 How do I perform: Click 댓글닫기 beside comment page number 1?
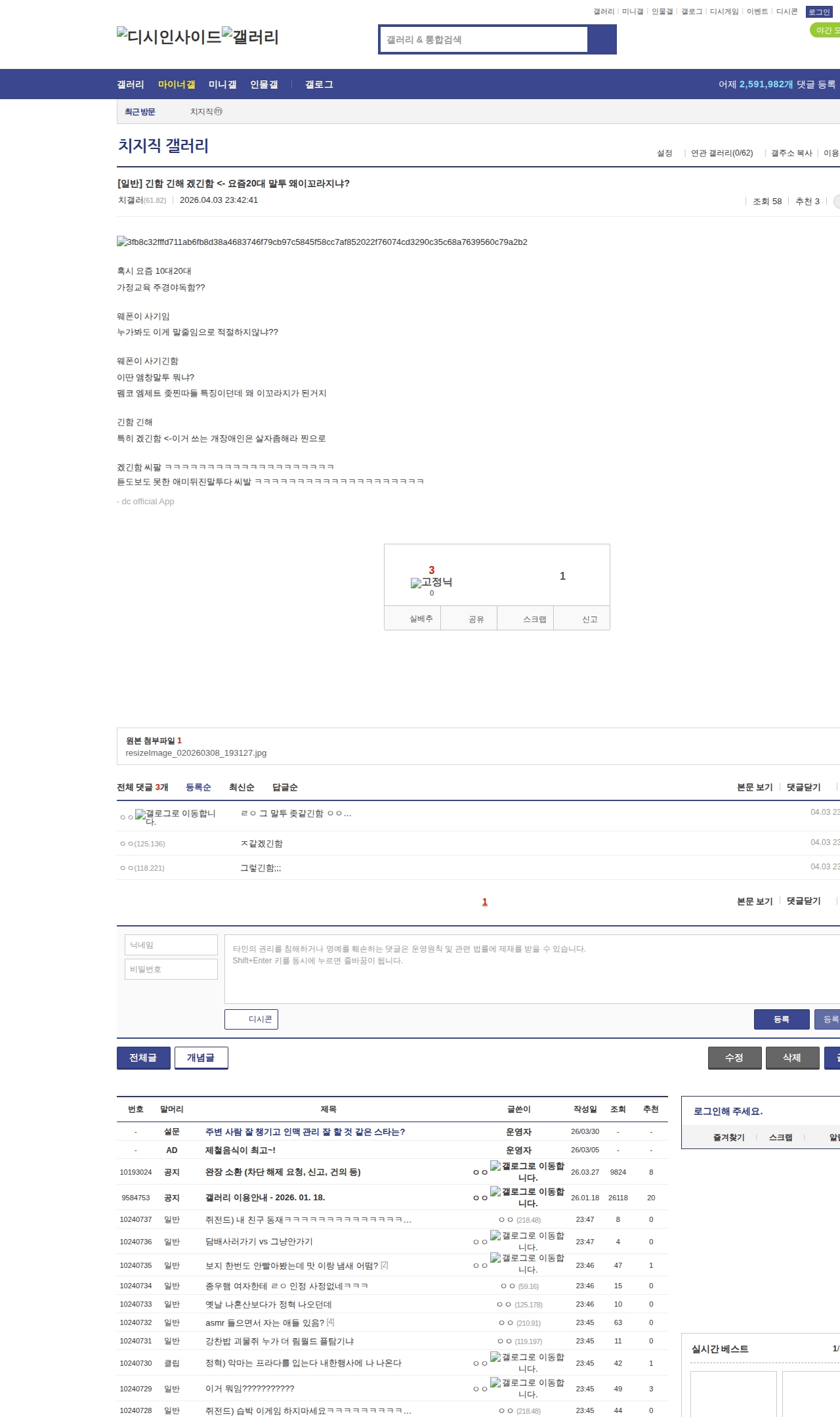[804, 901]
